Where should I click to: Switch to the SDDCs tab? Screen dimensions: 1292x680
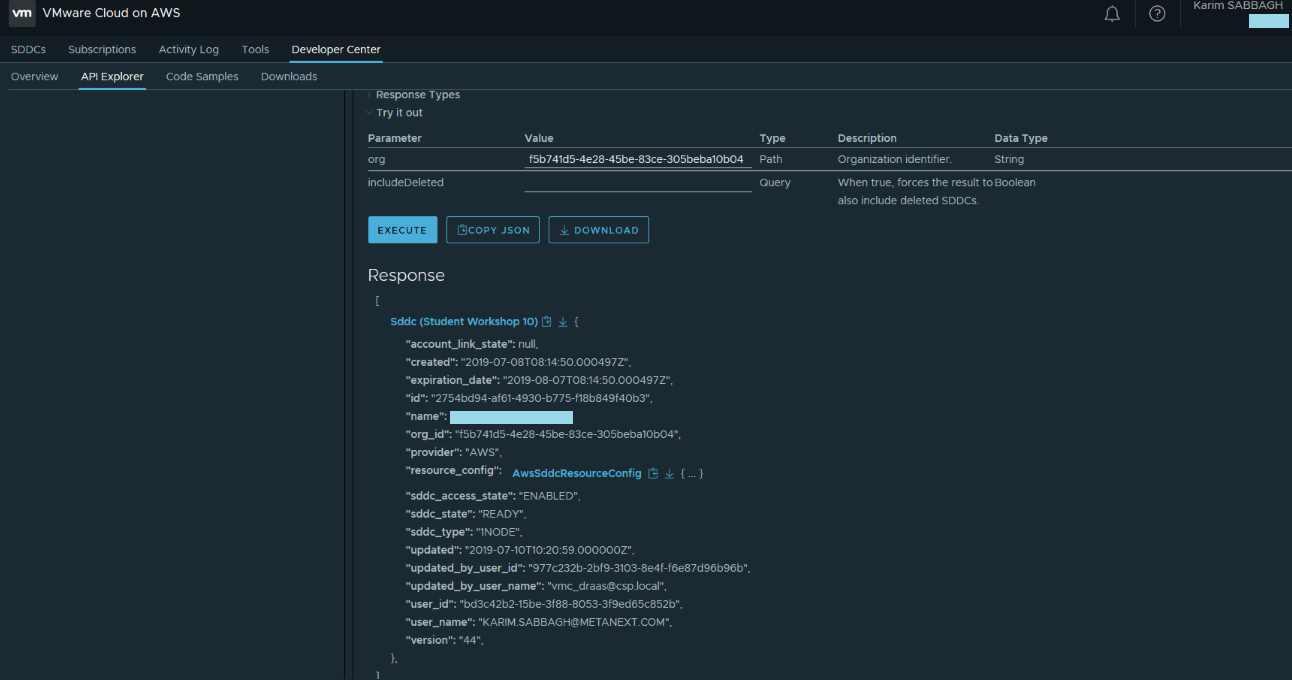tap(28, 49)
